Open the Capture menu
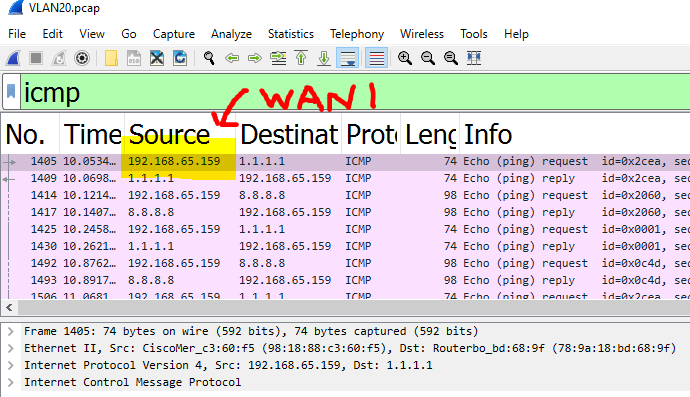 (174, 34)
